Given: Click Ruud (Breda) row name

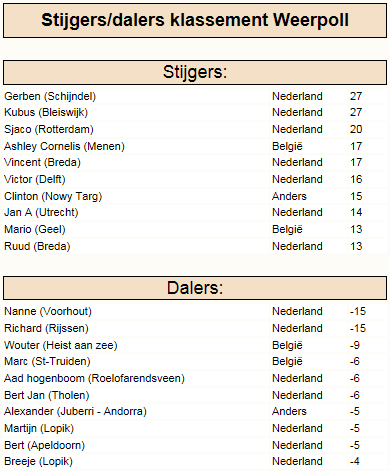Looking at the screenshot, I should pos(37,246).
